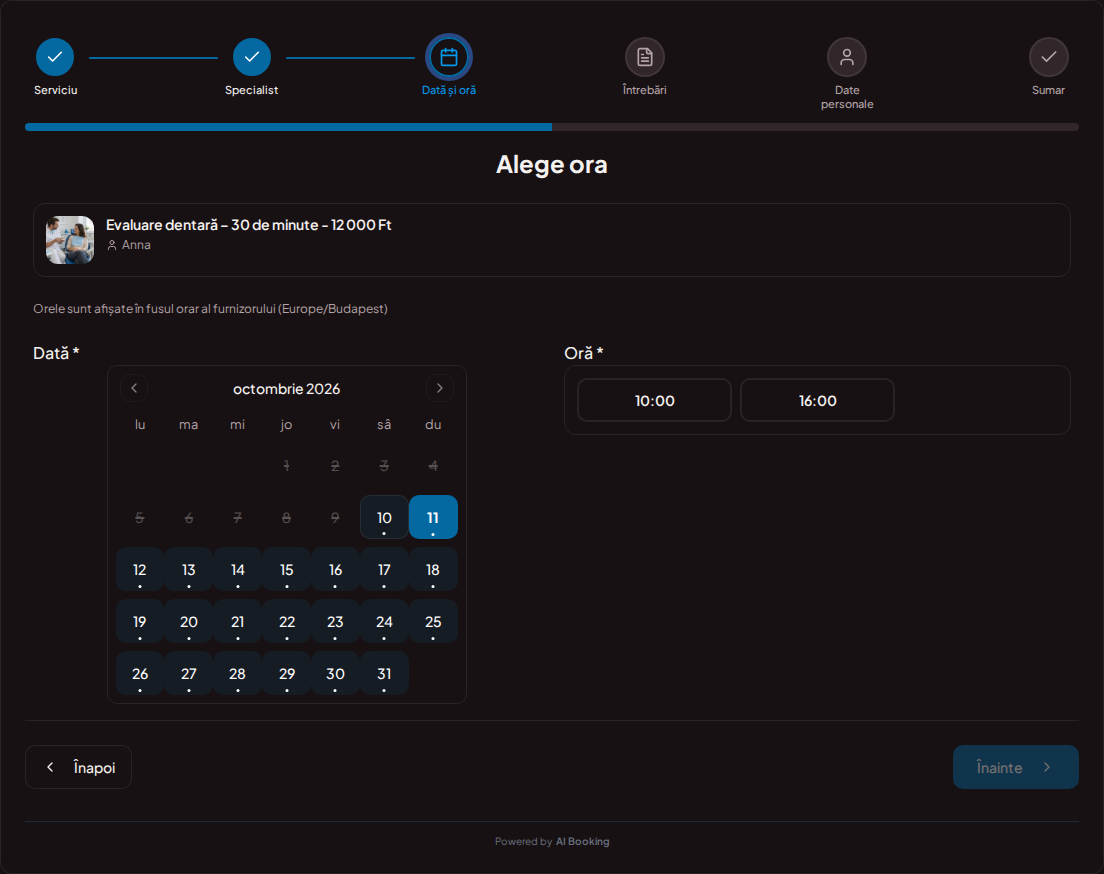The image size is (1104, 874).
Task: Select October 11 in calendar
Action: 433,518
